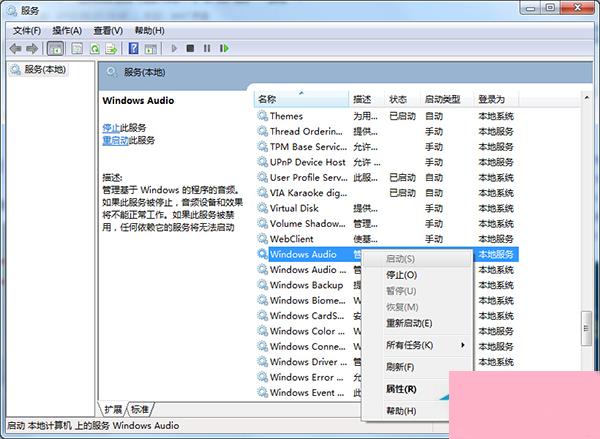Expand the 所有任务(K) submenu
This screenshot has width=600, height=439.
417,345
